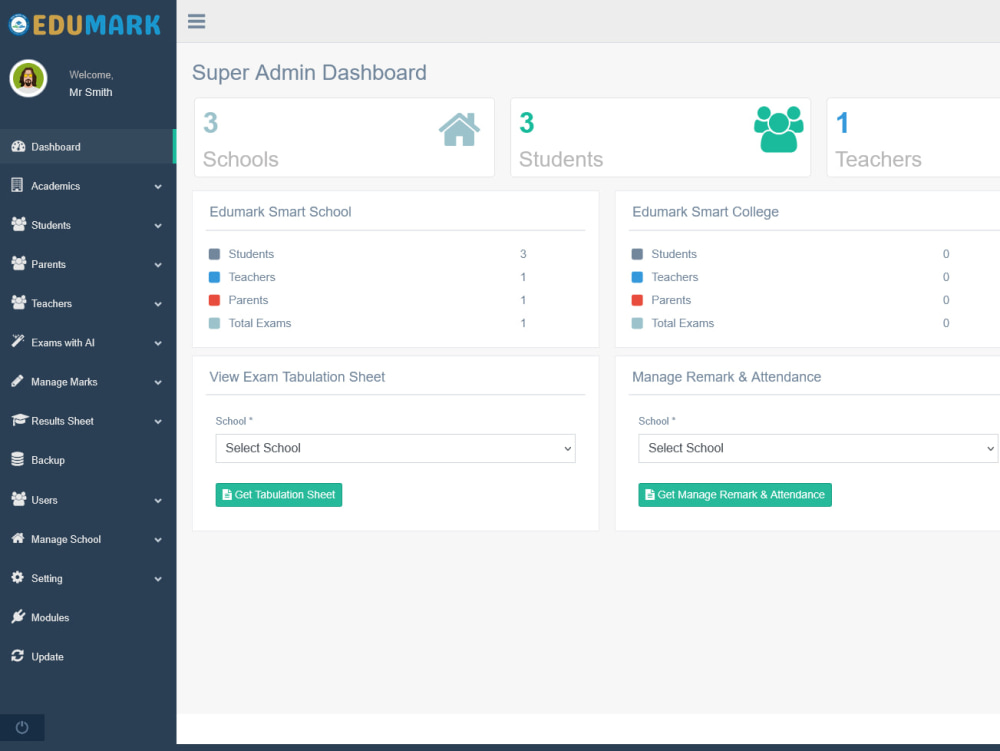Click the Results Sheet graduation cap icon
Image resolution: width=1000 pixels, height=751 pixels.
tap(19, 420)
